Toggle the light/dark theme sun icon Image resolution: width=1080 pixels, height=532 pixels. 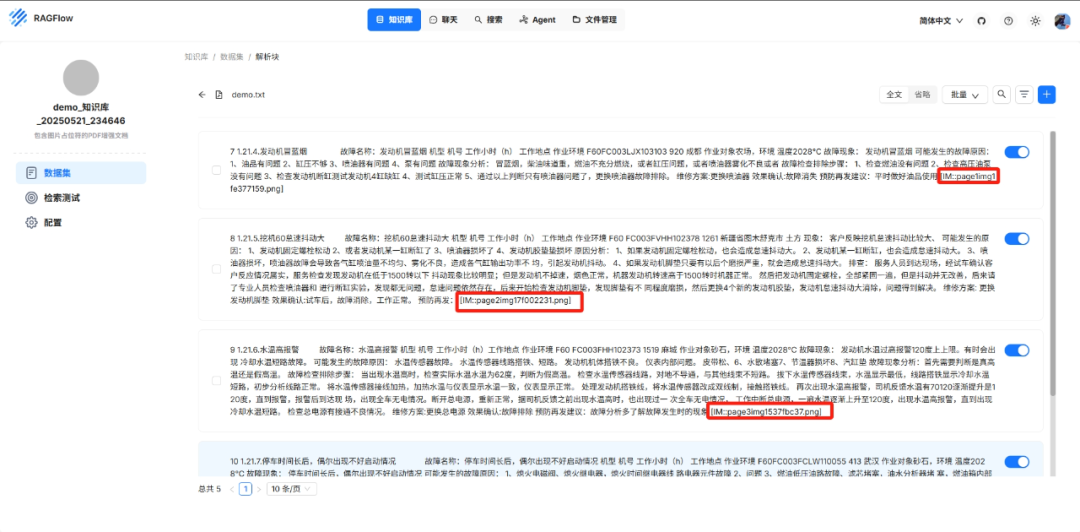click(1035, 21)
